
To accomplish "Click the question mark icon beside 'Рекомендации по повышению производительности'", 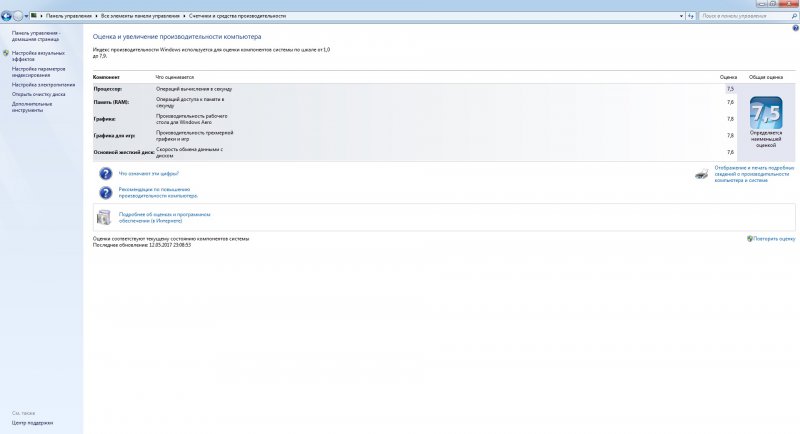I will 105,191.
